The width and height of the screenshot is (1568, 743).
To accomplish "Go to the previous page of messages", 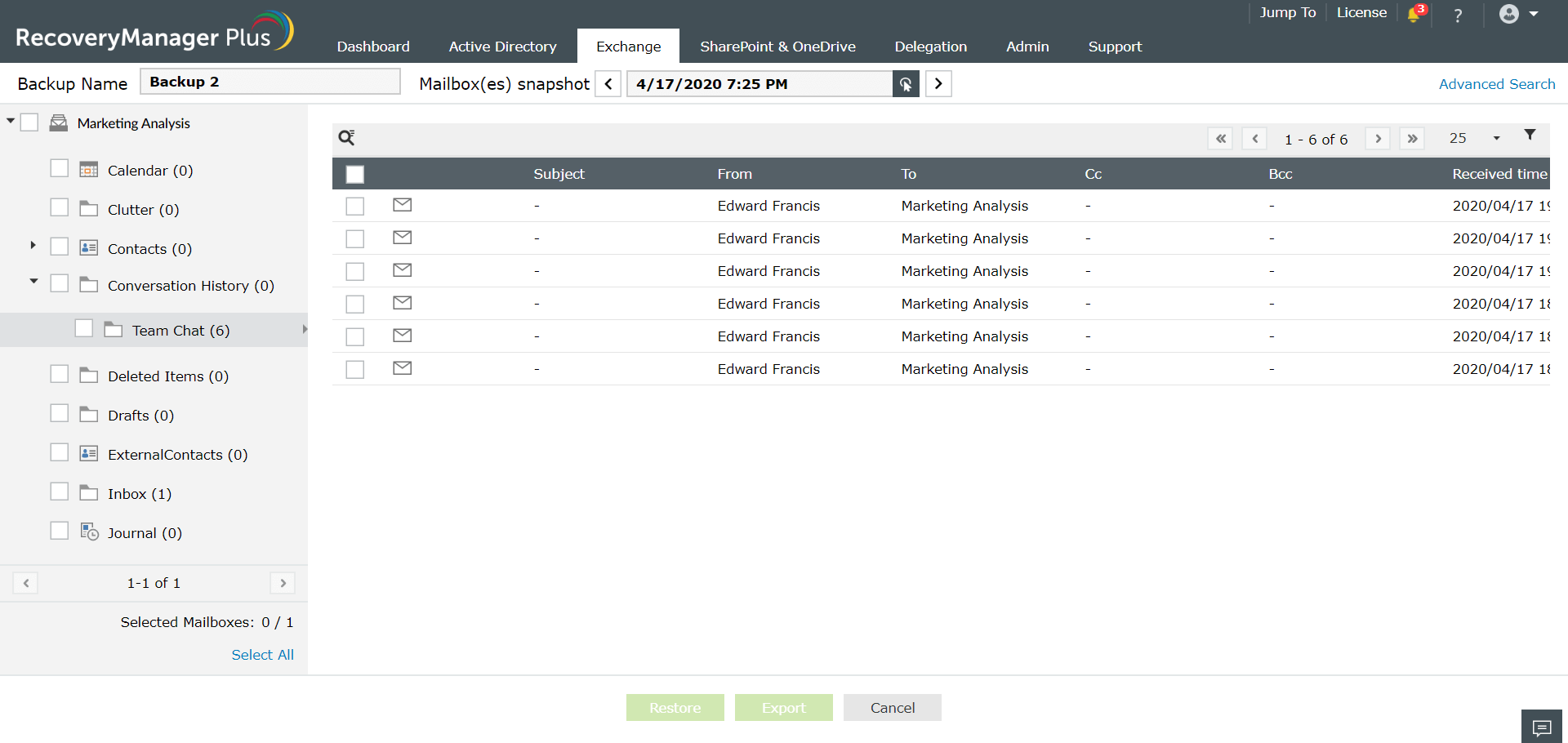I will (1255, 139).
